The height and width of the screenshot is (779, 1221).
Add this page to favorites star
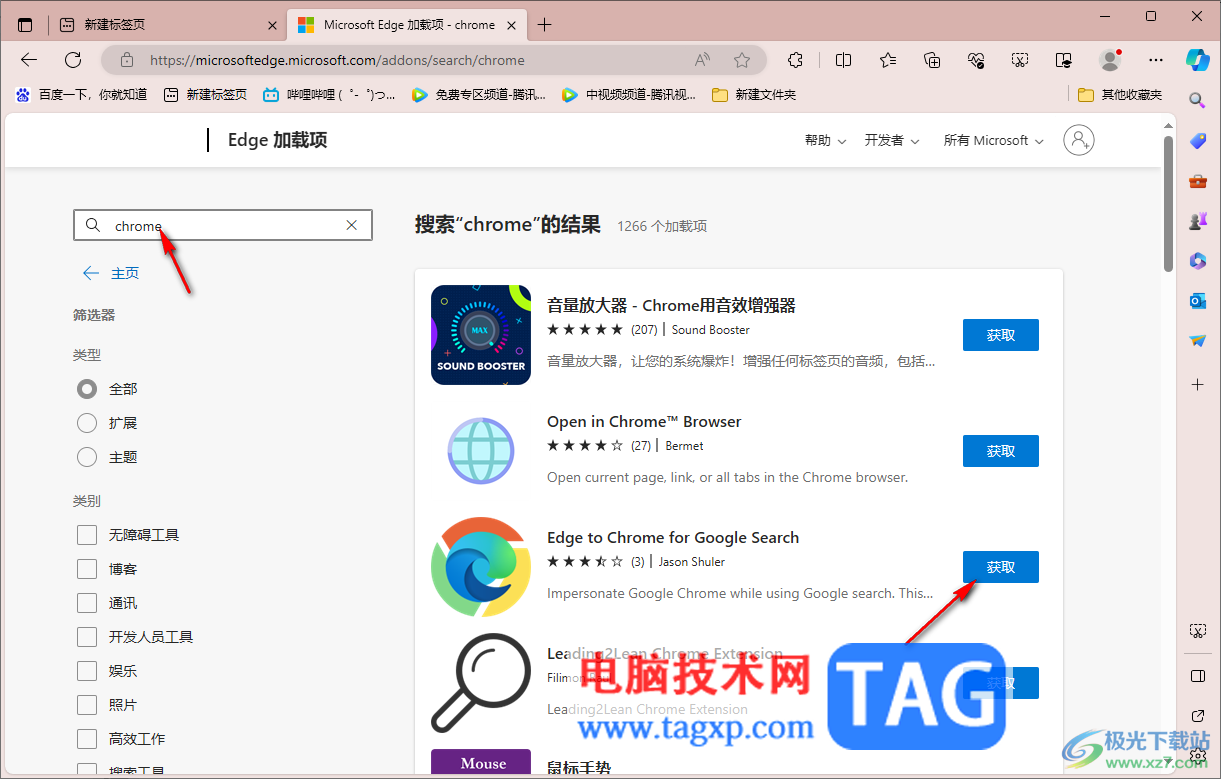(x=742, y=60)
